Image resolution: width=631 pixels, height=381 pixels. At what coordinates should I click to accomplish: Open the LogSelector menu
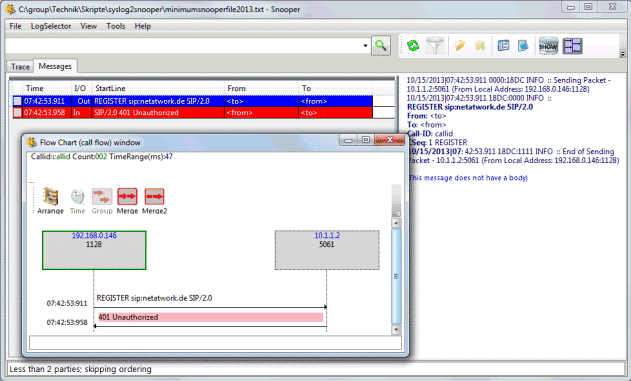pyautogui.click(x=51, y=26)
